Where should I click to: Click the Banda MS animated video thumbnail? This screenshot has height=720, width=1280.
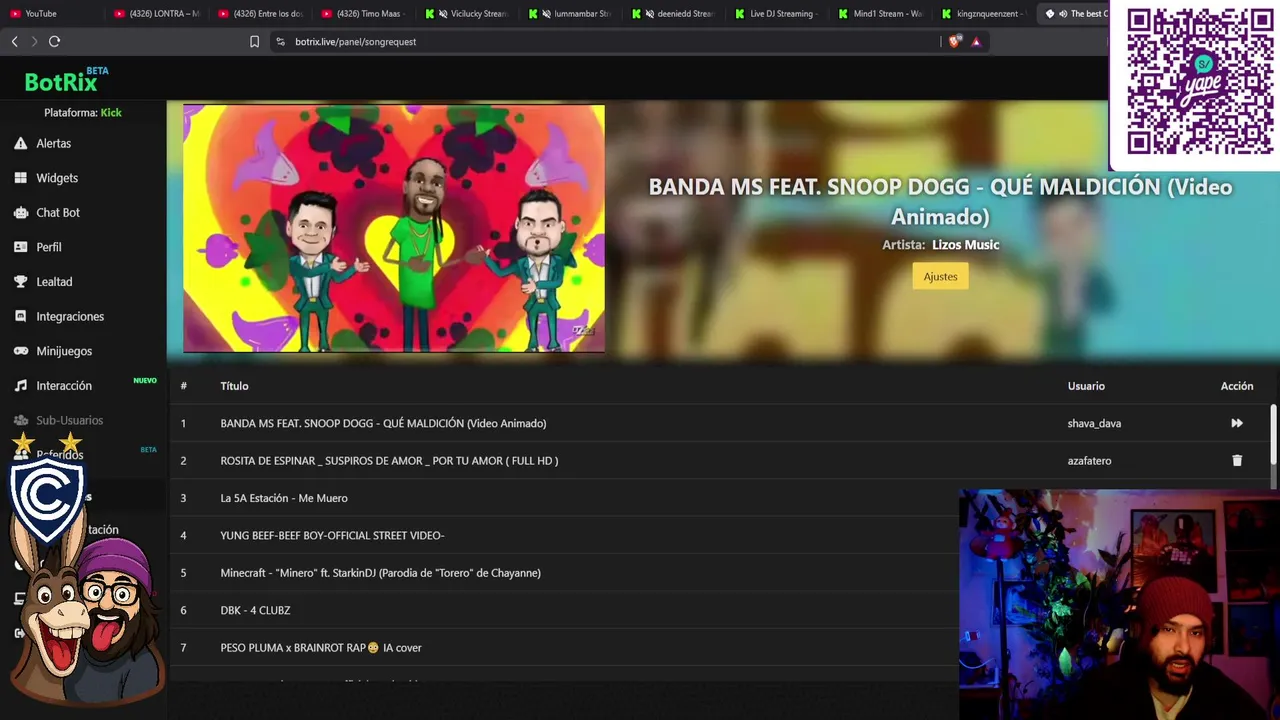(x=394, y=228)
